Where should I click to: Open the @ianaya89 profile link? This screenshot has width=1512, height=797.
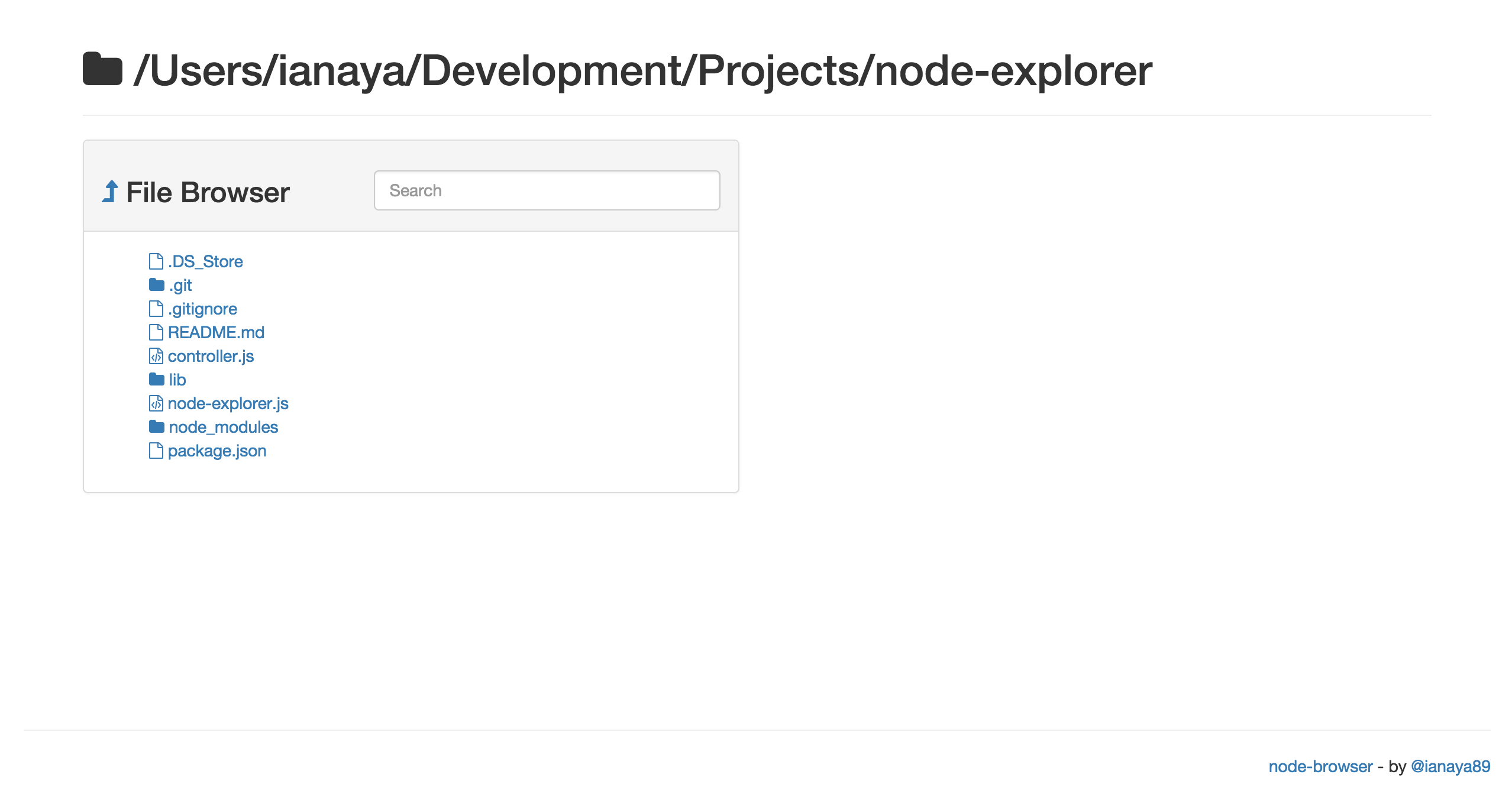(1450, 766)
